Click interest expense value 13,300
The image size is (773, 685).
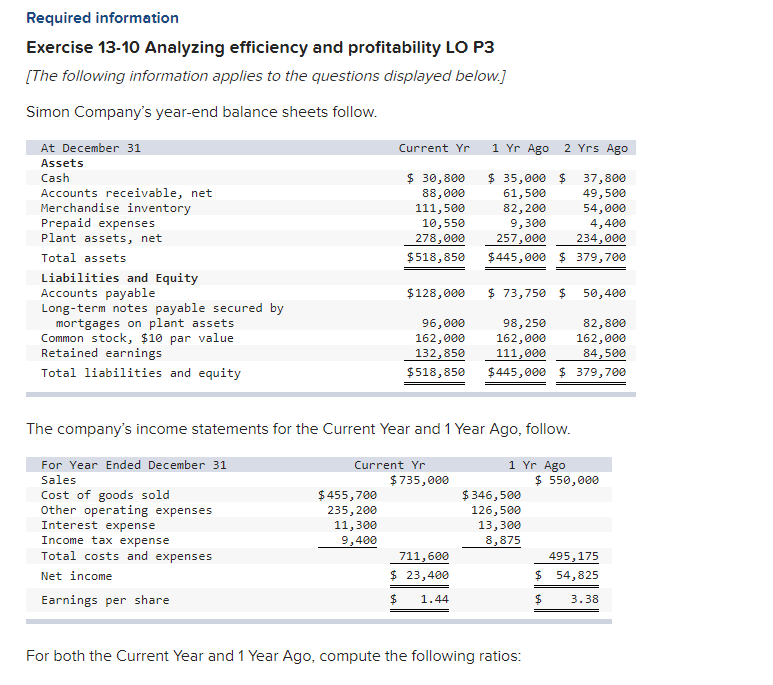pyautogui.click(x=499, y=525)
